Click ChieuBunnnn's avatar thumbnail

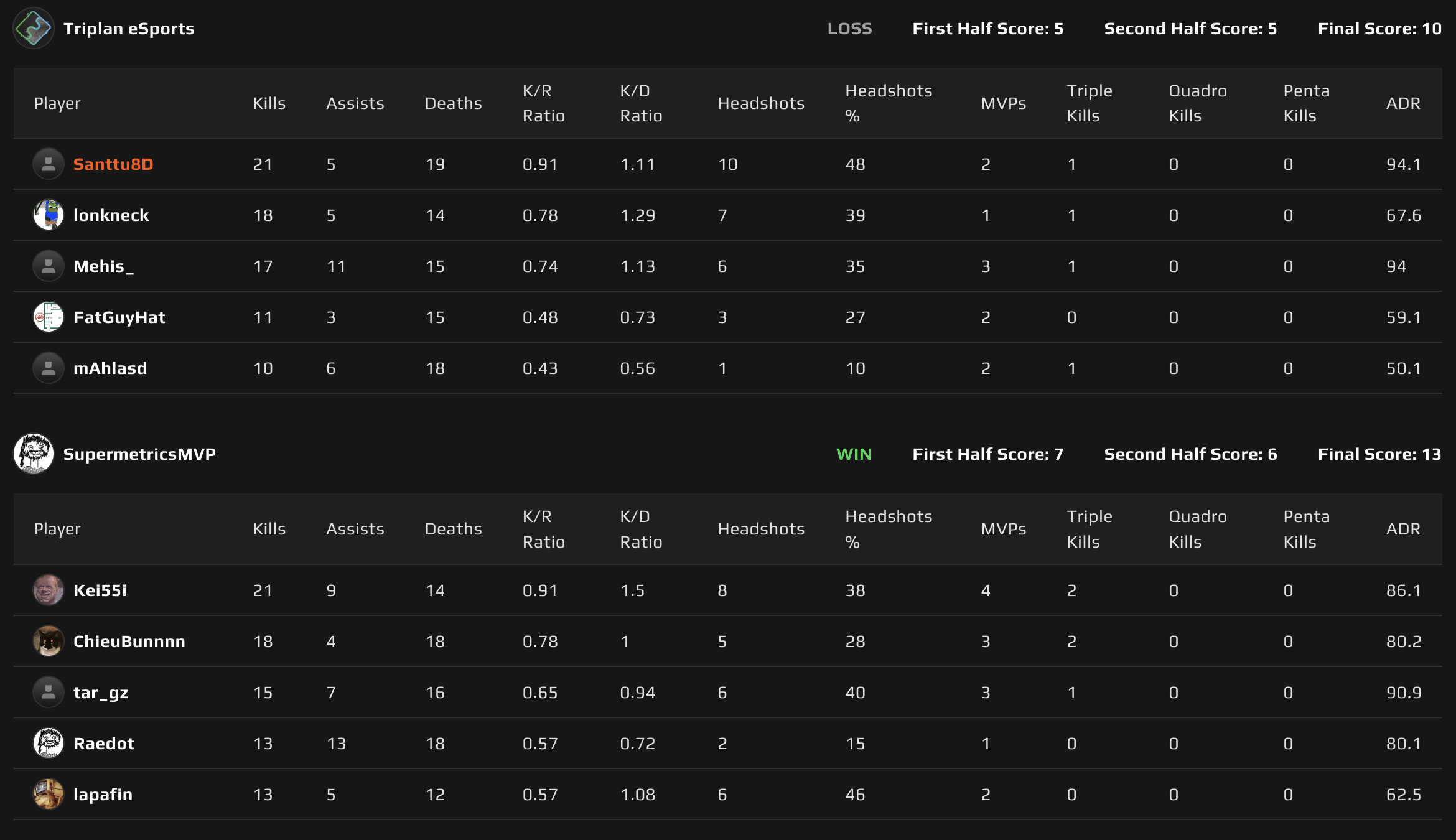click(x=48, y=641)
